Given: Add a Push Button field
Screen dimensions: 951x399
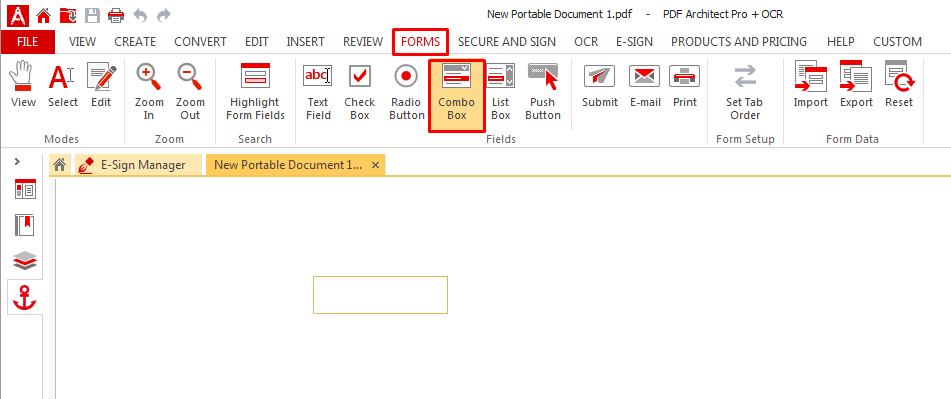Looking at the screenshot, I should [543, 92].
